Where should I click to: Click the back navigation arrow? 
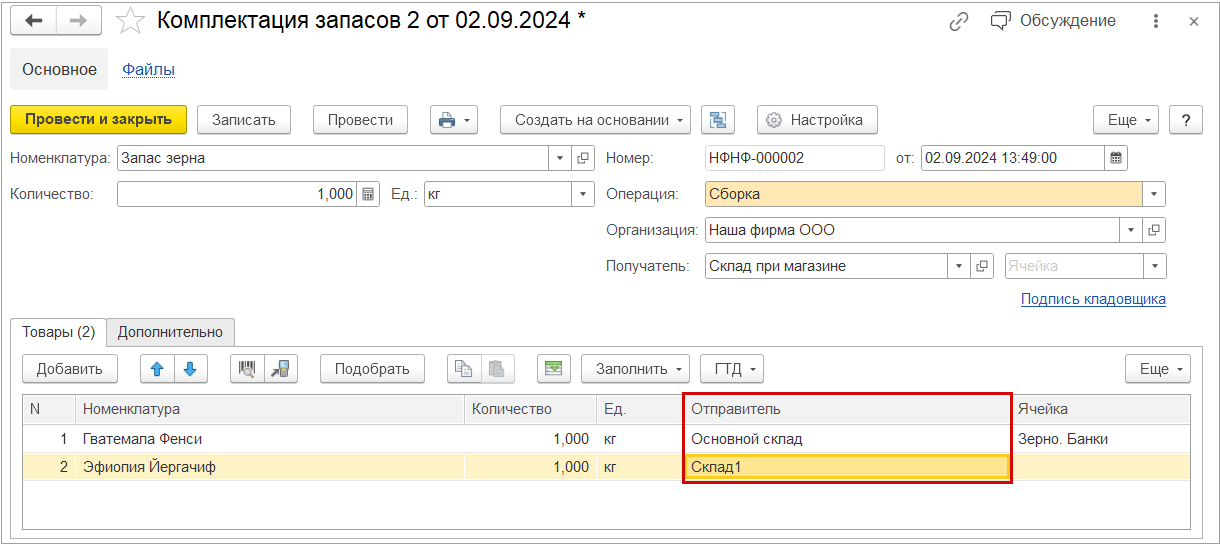click(34, 21)
